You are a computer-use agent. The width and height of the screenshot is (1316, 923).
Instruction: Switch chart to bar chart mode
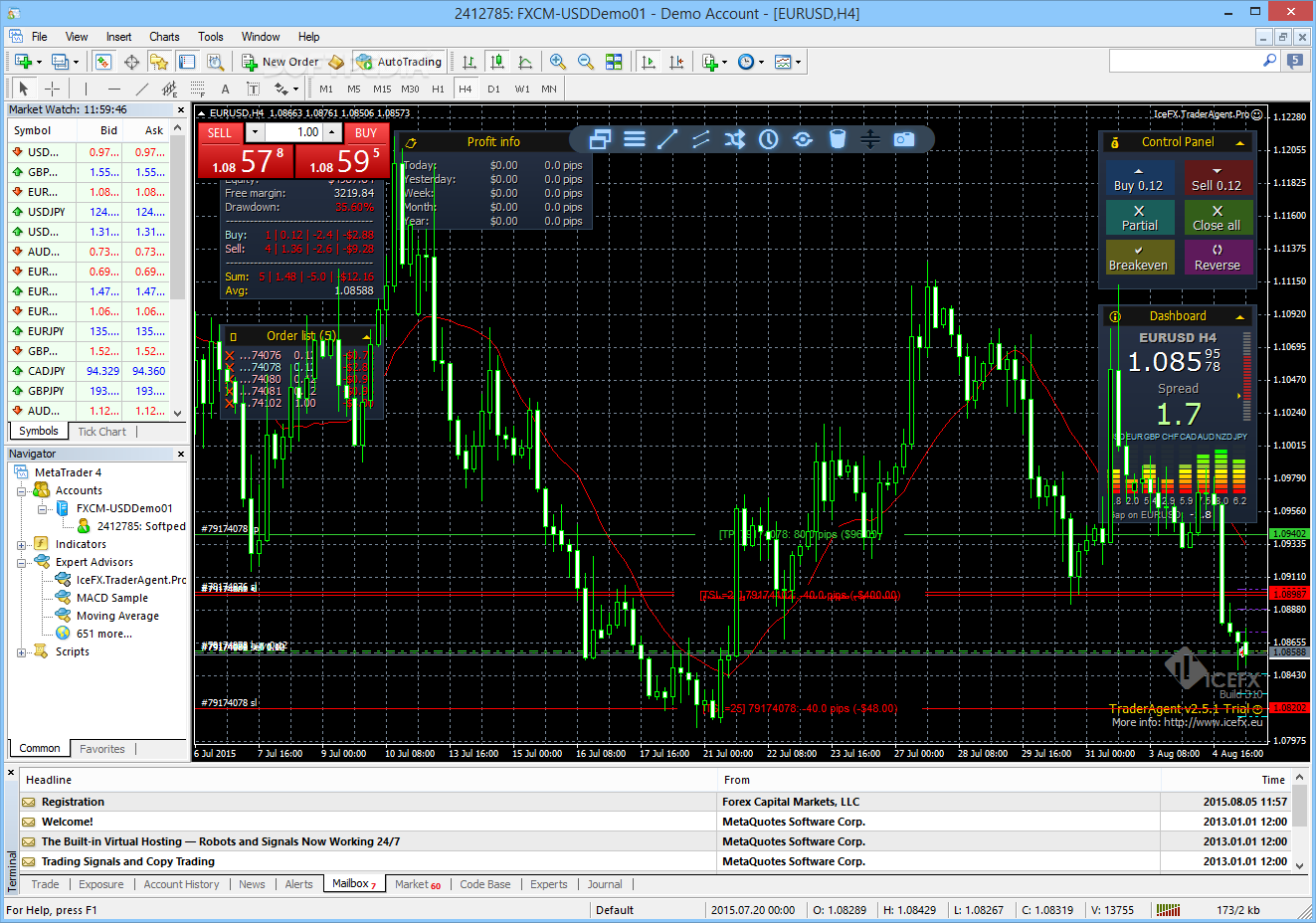(x=470, y=62)
